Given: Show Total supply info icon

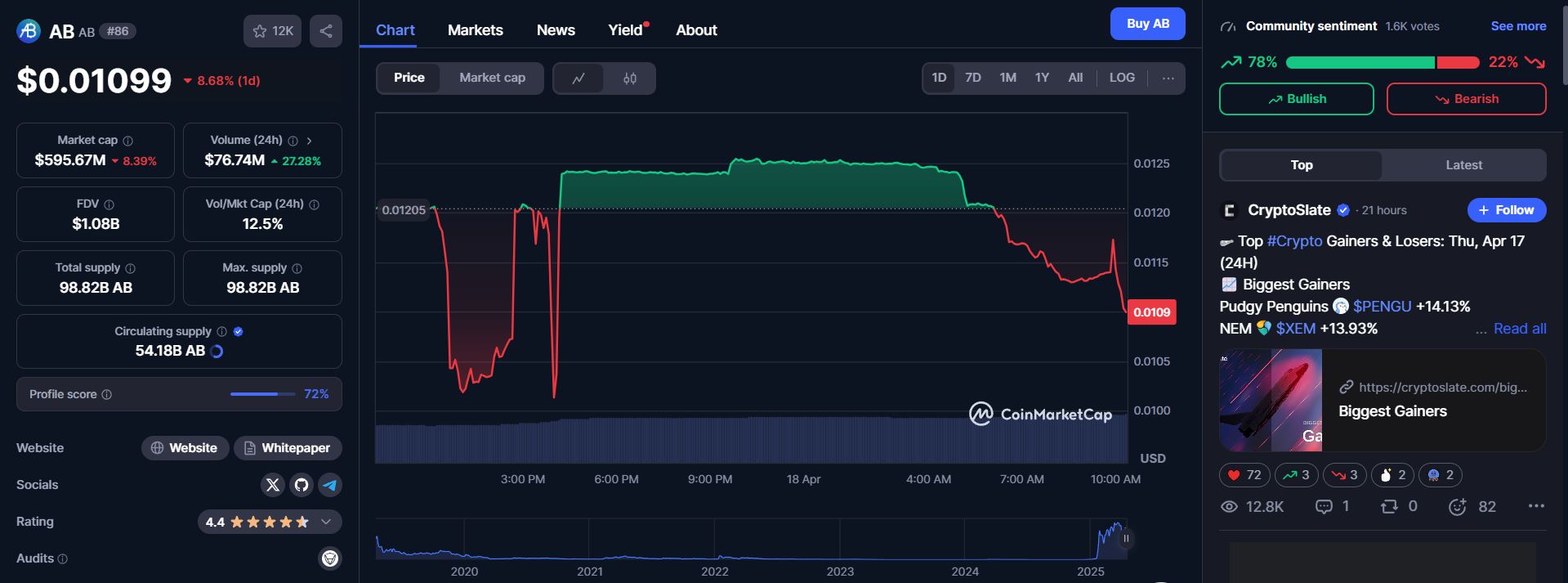Looking at the screenshot, I should click(x=131, y=268).
